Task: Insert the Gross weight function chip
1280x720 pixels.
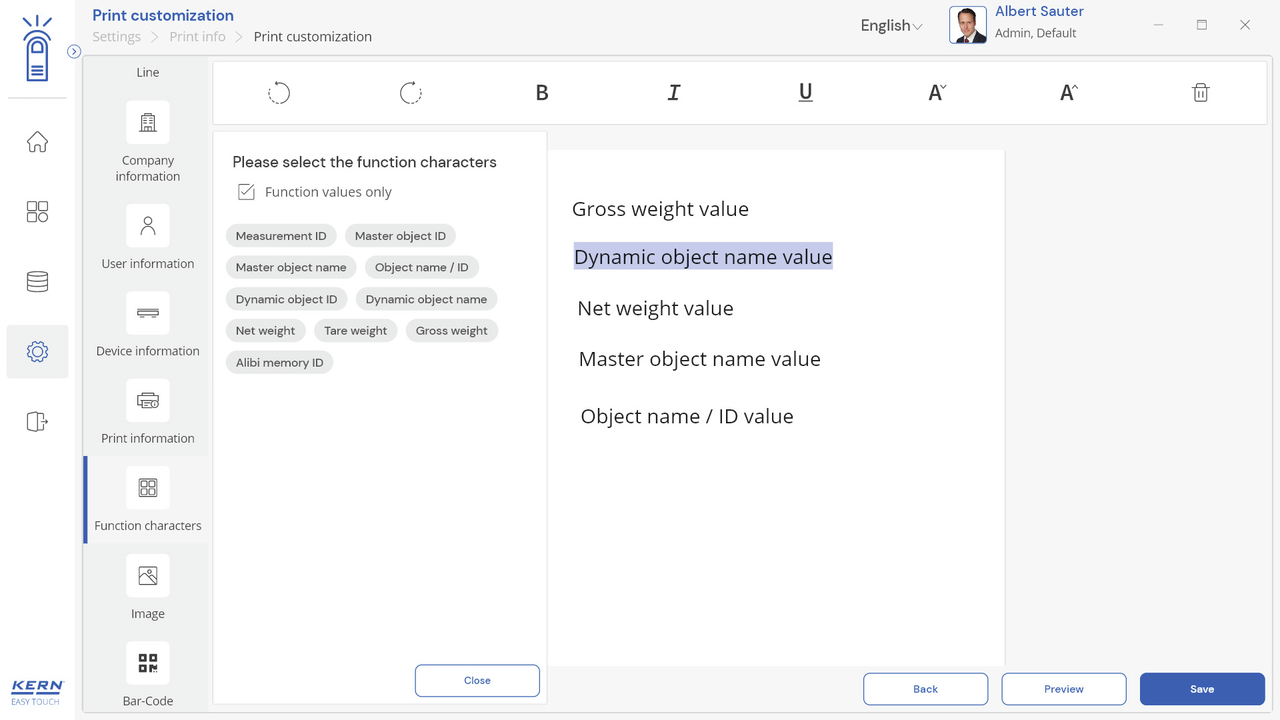Action: [x=452, y=331]
